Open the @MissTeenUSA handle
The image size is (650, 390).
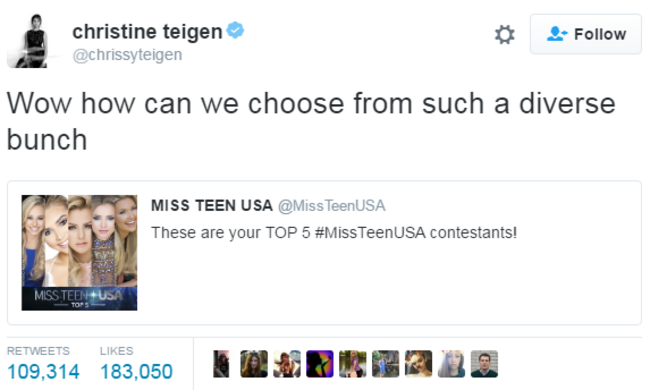point(331,206)
